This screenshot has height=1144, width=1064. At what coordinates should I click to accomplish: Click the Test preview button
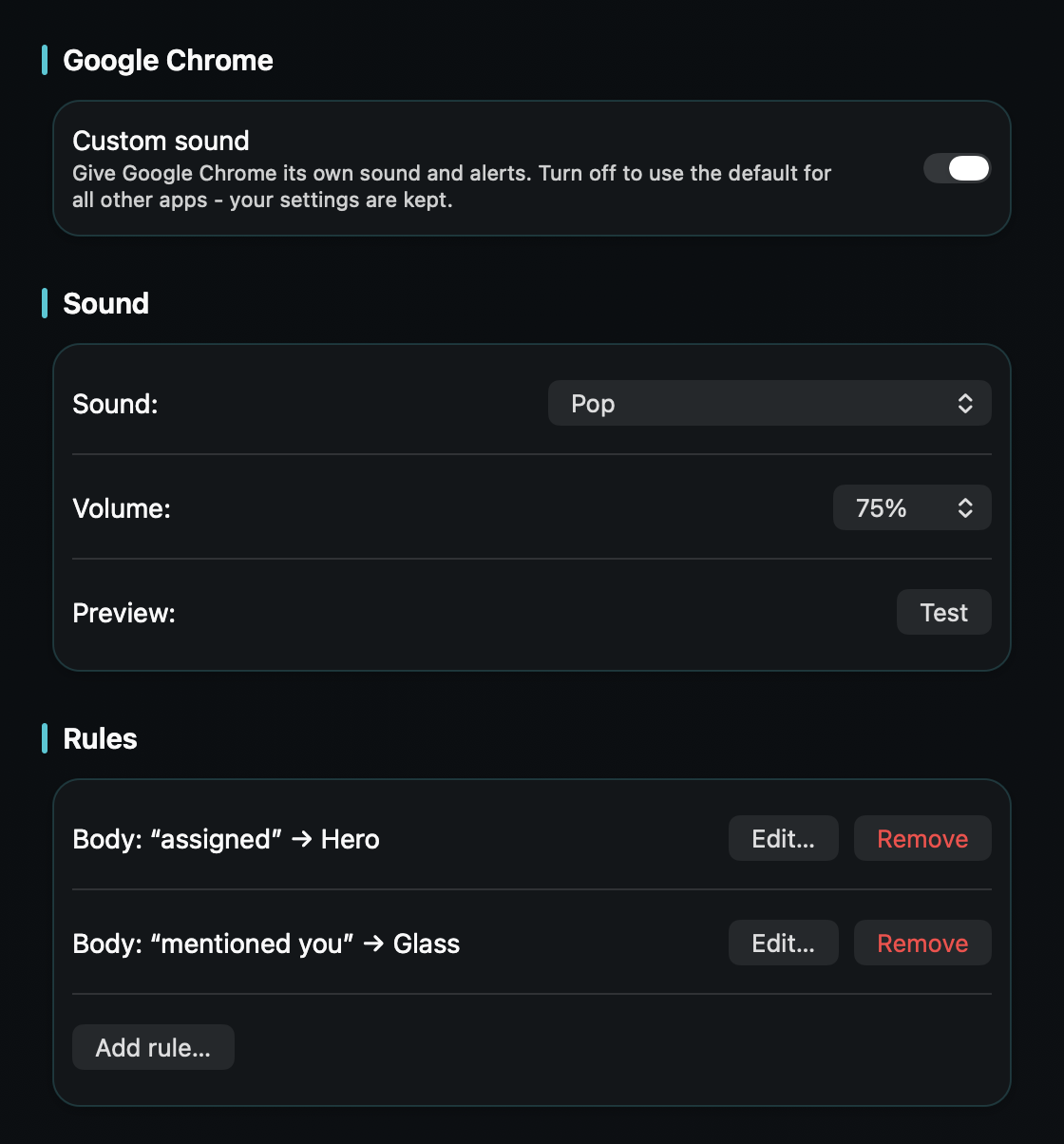(943, 613)
